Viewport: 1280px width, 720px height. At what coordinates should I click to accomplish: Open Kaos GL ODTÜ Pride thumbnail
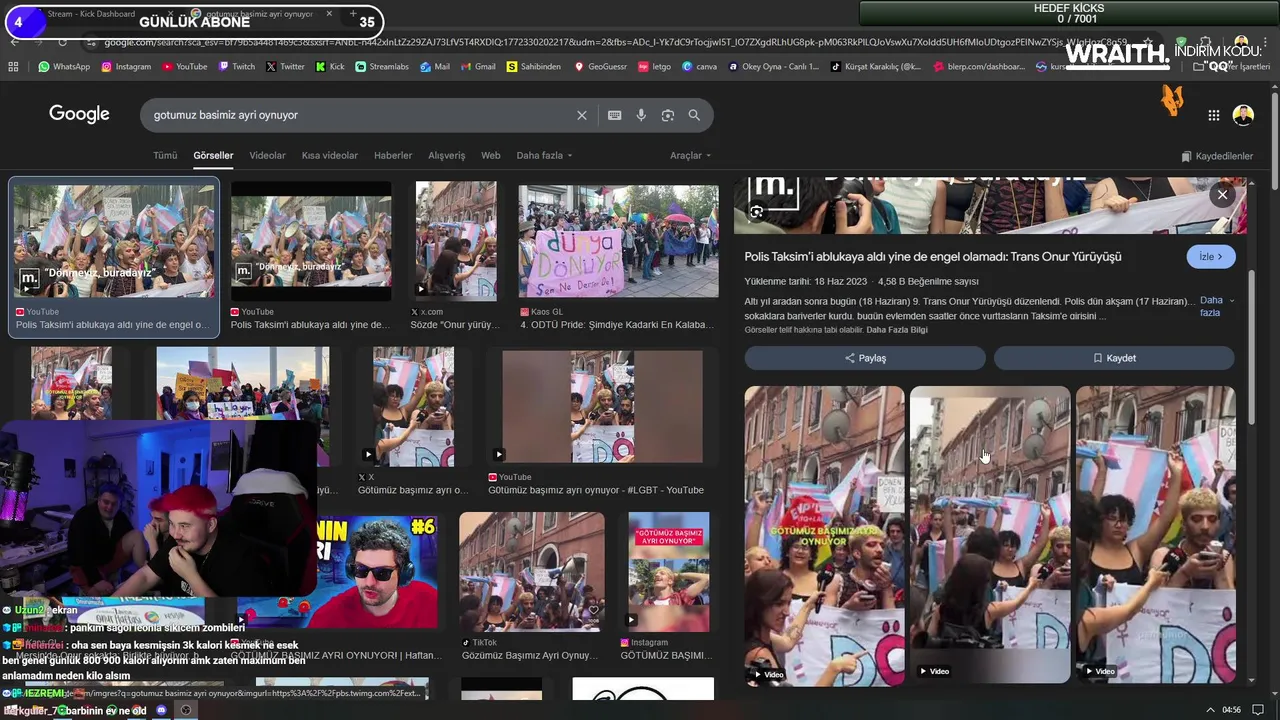618,240
